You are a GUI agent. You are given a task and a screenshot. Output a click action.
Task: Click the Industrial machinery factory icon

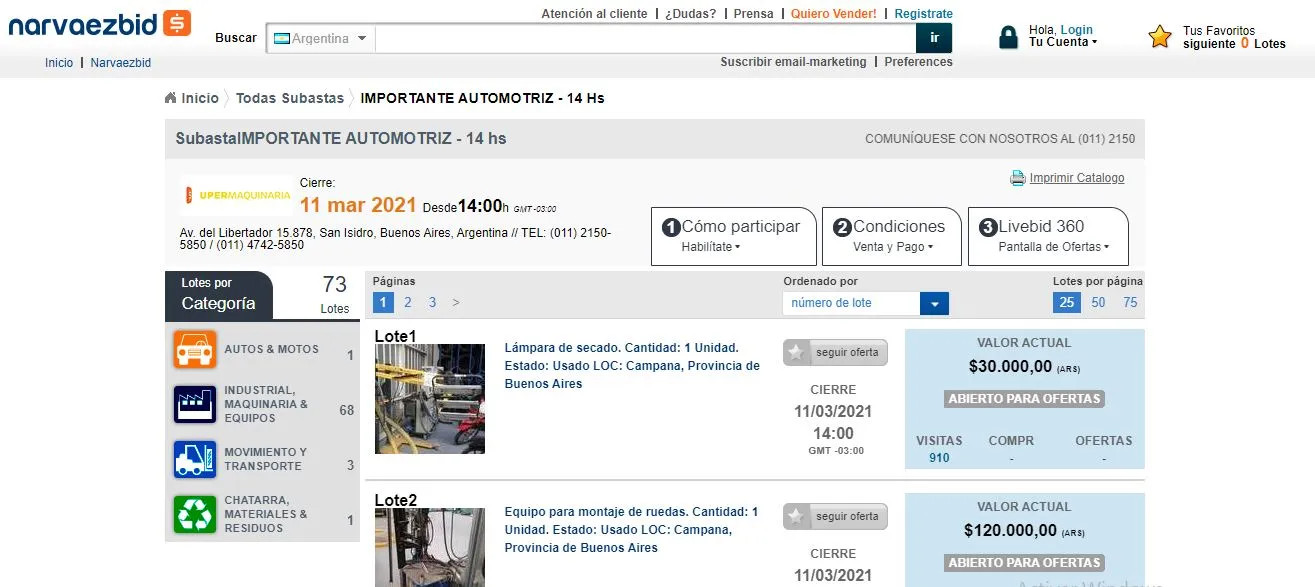(194, 404)
